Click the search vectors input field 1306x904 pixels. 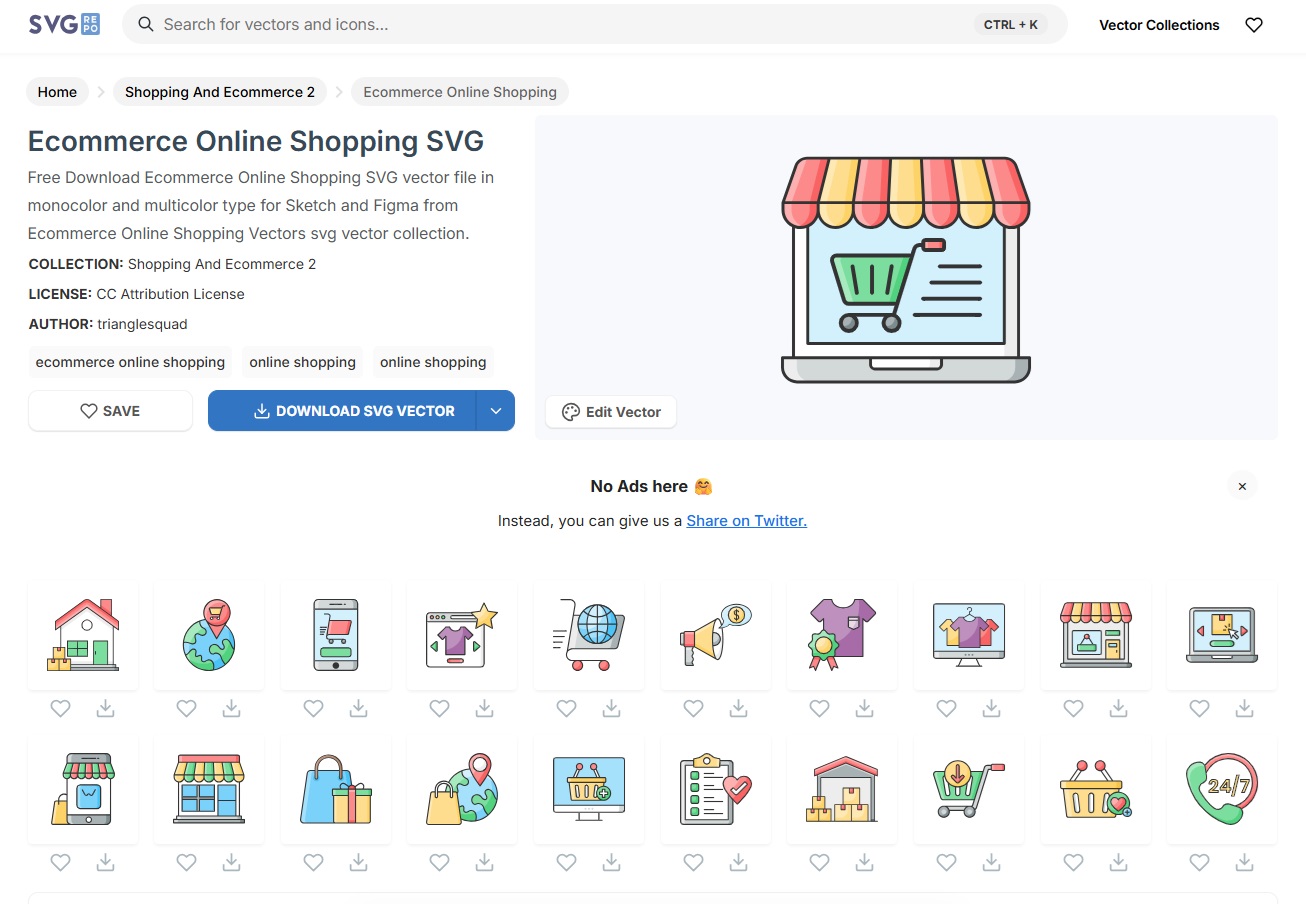click(x=560, y=24)
